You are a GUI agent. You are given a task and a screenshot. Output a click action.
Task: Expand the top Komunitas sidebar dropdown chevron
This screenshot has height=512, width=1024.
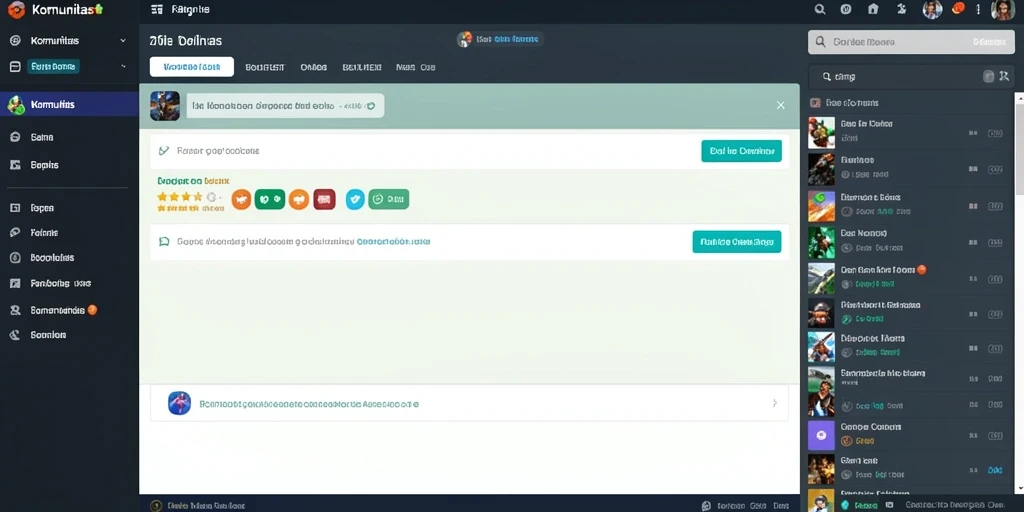tap(123, 40)
